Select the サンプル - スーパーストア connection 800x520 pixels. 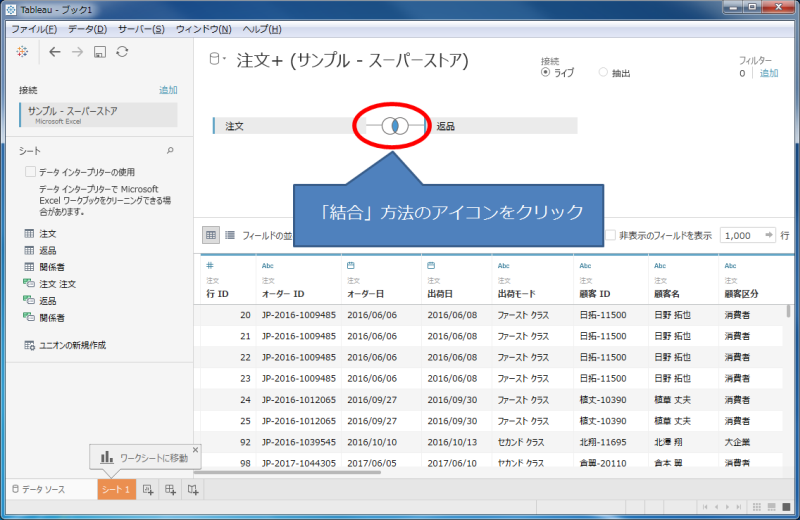(x=98, y=115)
